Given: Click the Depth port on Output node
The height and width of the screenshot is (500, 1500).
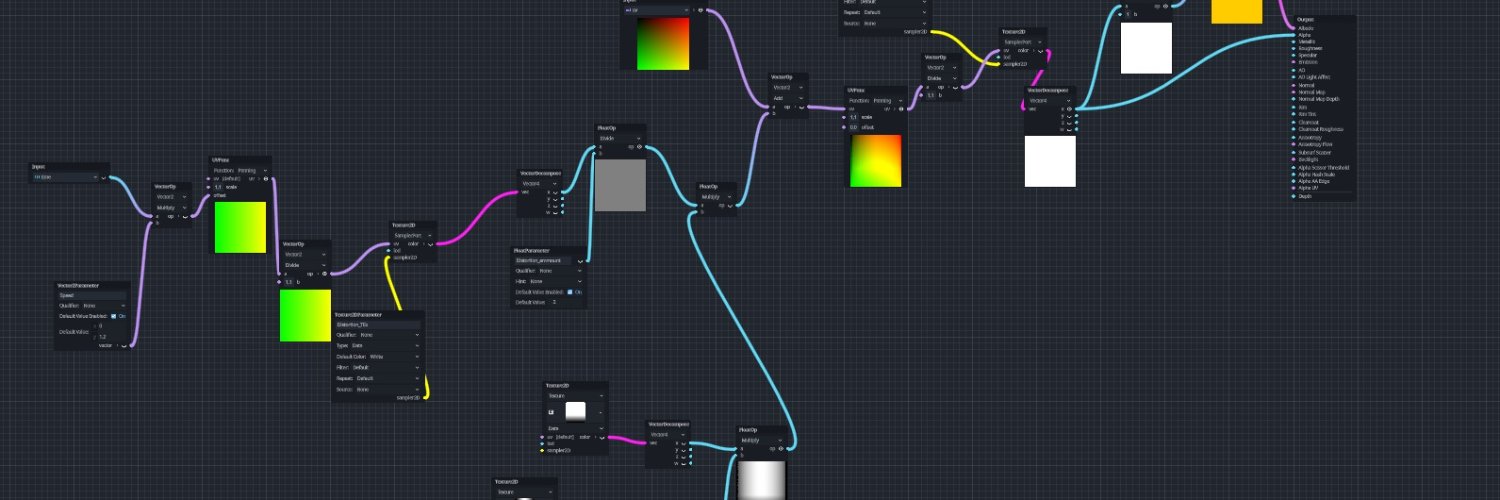Looking at the screenshot, I should pos(1293,196).
